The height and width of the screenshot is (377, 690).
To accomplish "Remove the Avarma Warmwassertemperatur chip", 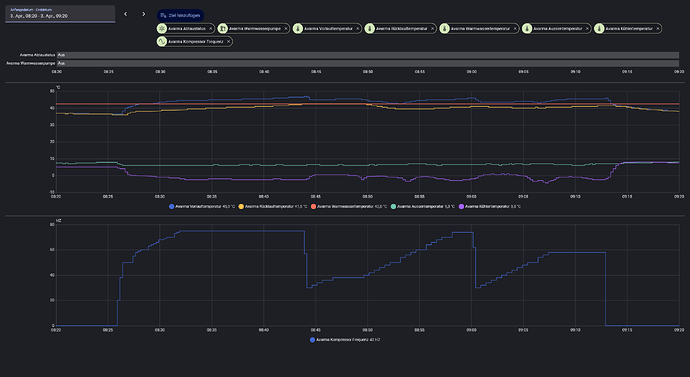I will coord(515,29).
